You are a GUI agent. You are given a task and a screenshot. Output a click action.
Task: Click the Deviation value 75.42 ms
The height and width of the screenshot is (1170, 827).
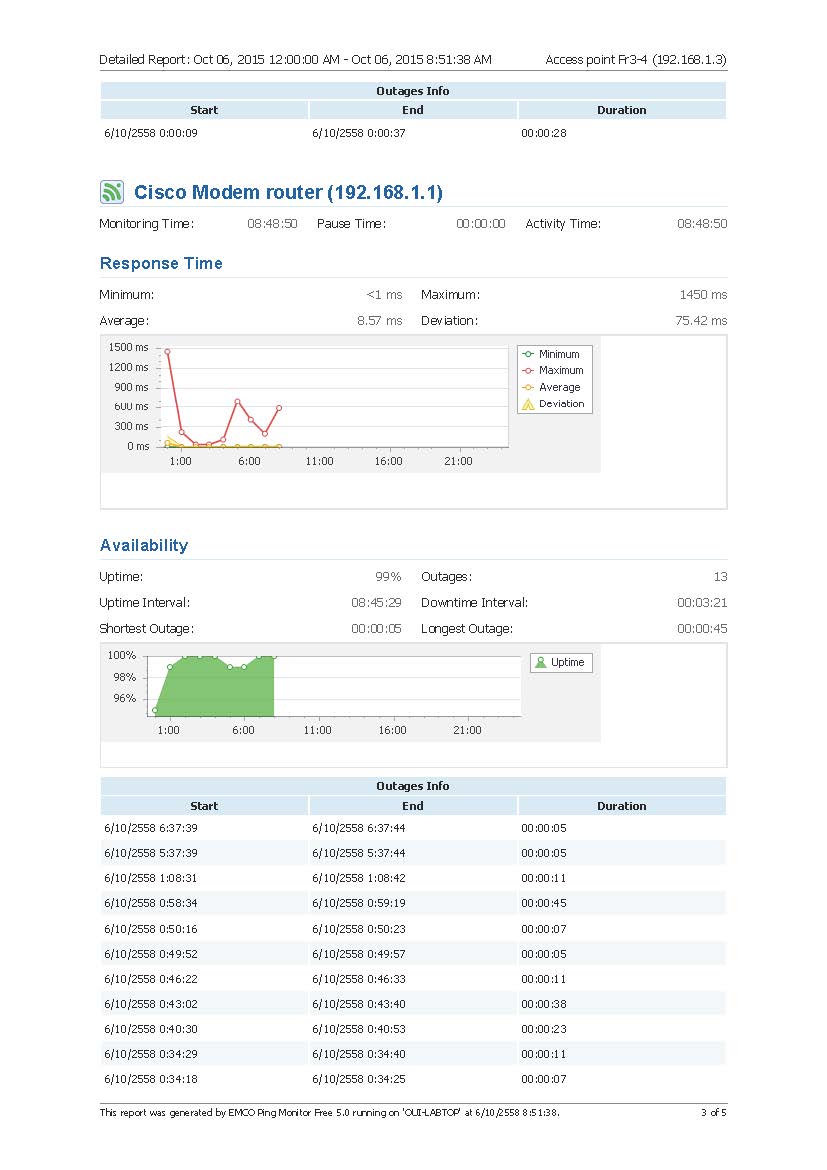pyautogui.click(x=701, y=321)
